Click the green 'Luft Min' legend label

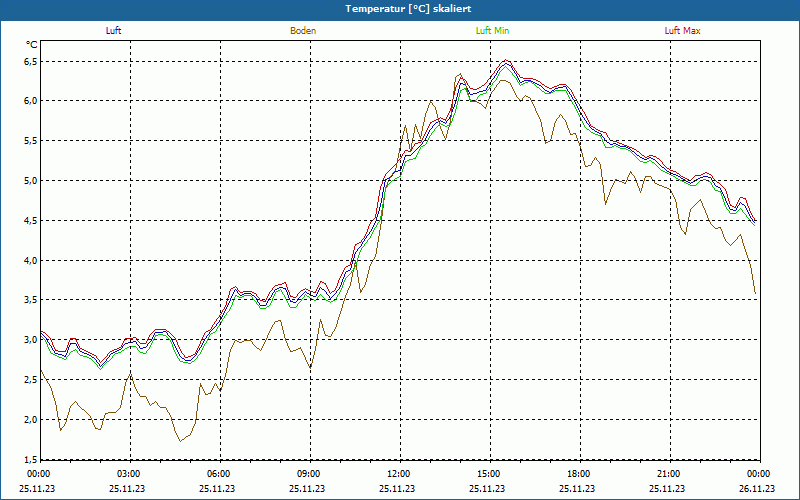pyautogui.click(x=492, y=31)
